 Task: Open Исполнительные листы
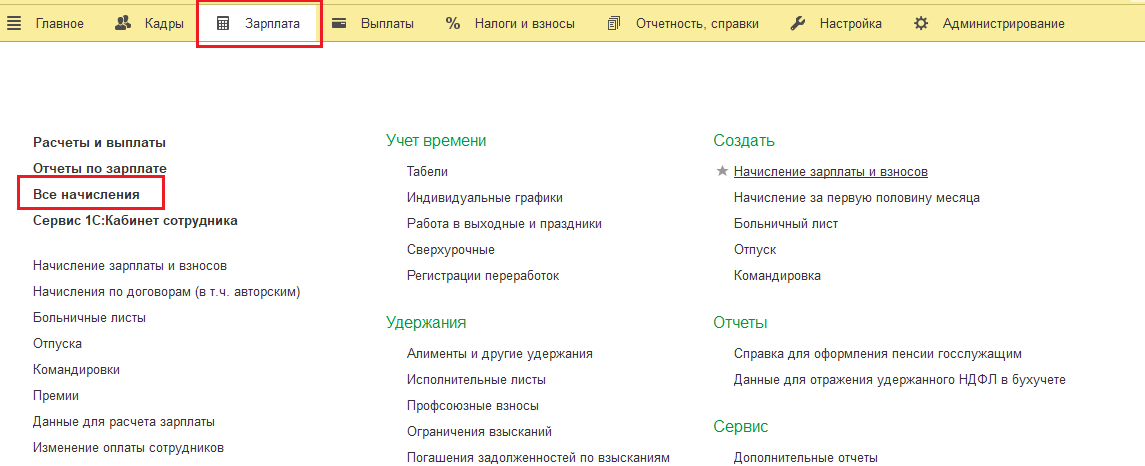(x=476, y=379)
